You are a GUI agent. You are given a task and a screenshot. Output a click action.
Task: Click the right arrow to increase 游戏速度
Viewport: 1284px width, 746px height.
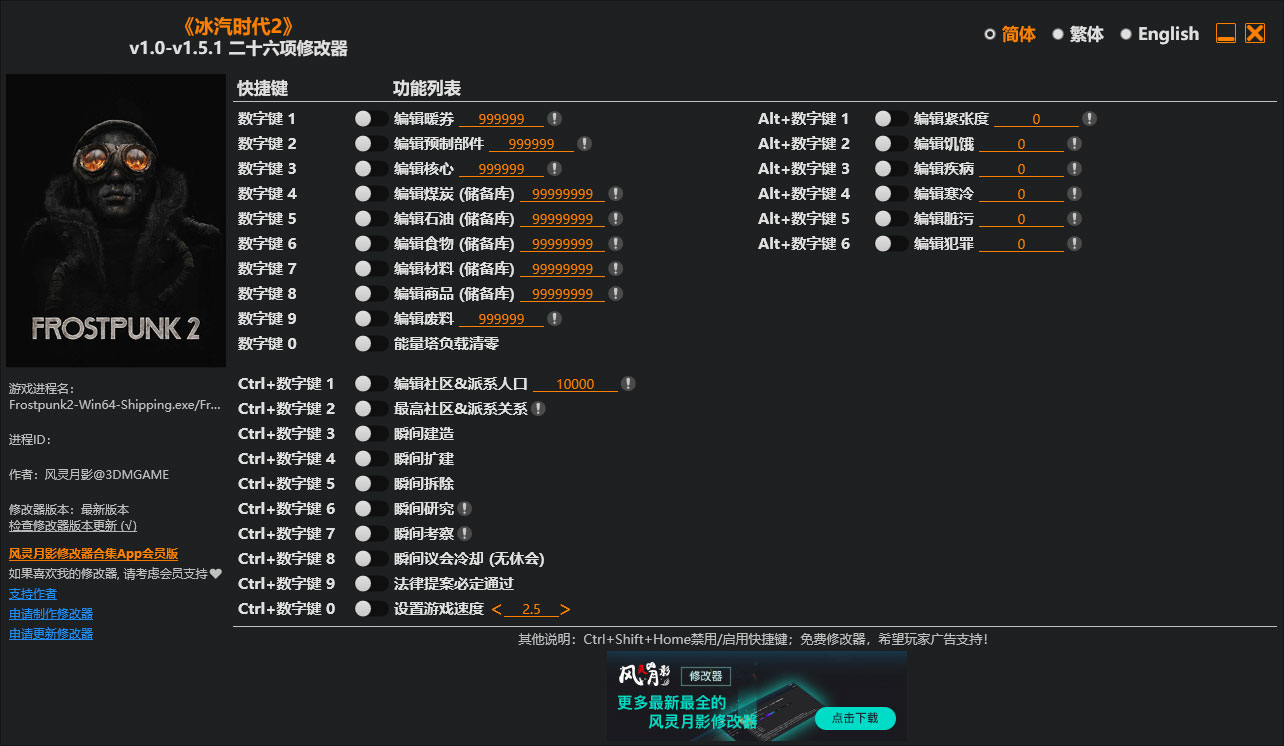click(564, 608)
